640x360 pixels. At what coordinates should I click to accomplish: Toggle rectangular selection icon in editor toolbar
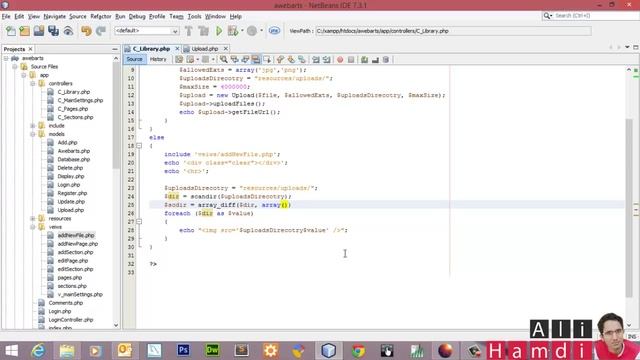point(267,60)
